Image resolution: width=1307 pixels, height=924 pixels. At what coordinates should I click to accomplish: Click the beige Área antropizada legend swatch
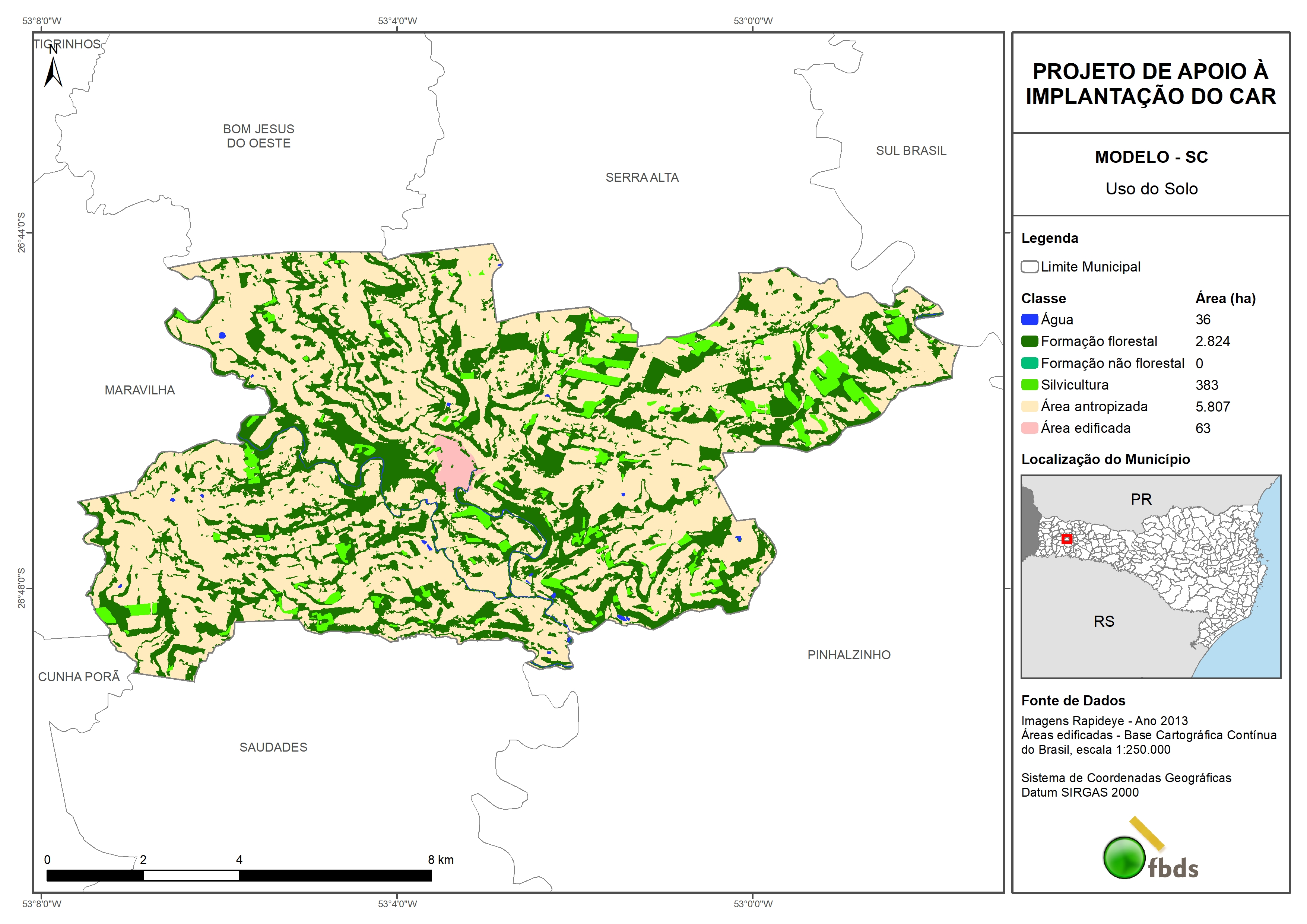point(1029,406)
